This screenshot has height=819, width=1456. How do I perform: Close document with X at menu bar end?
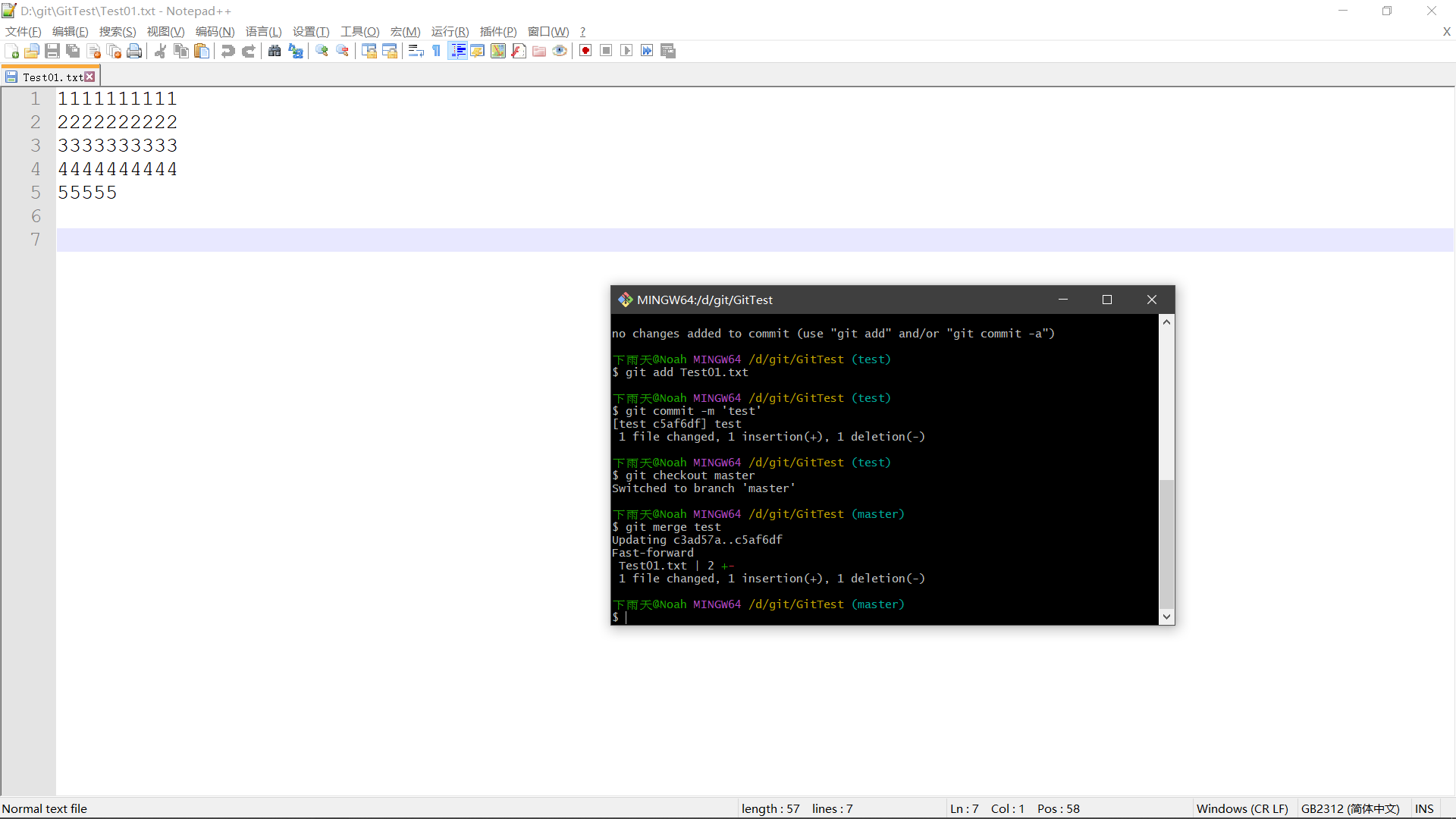click(x=1446, y=31)
